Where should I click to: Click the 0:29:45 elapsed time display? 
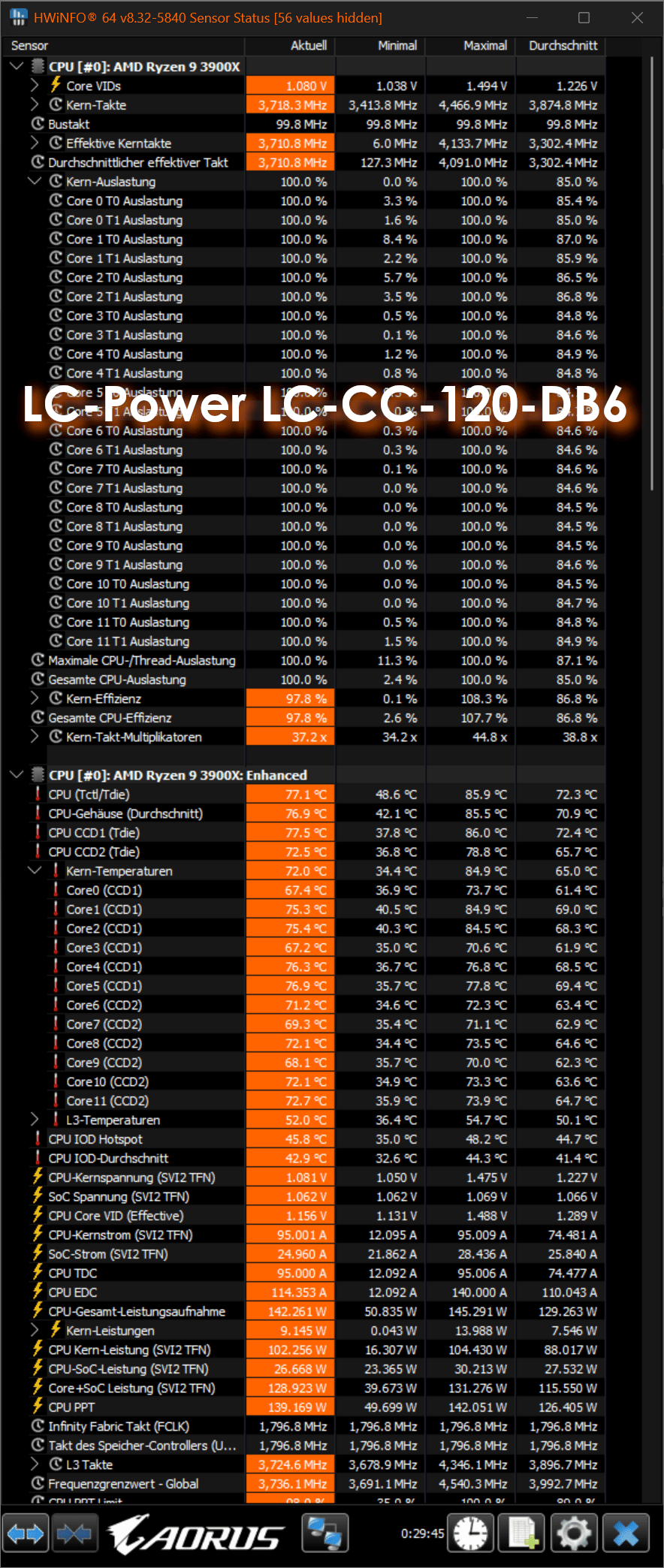(x=422, y=1533)
